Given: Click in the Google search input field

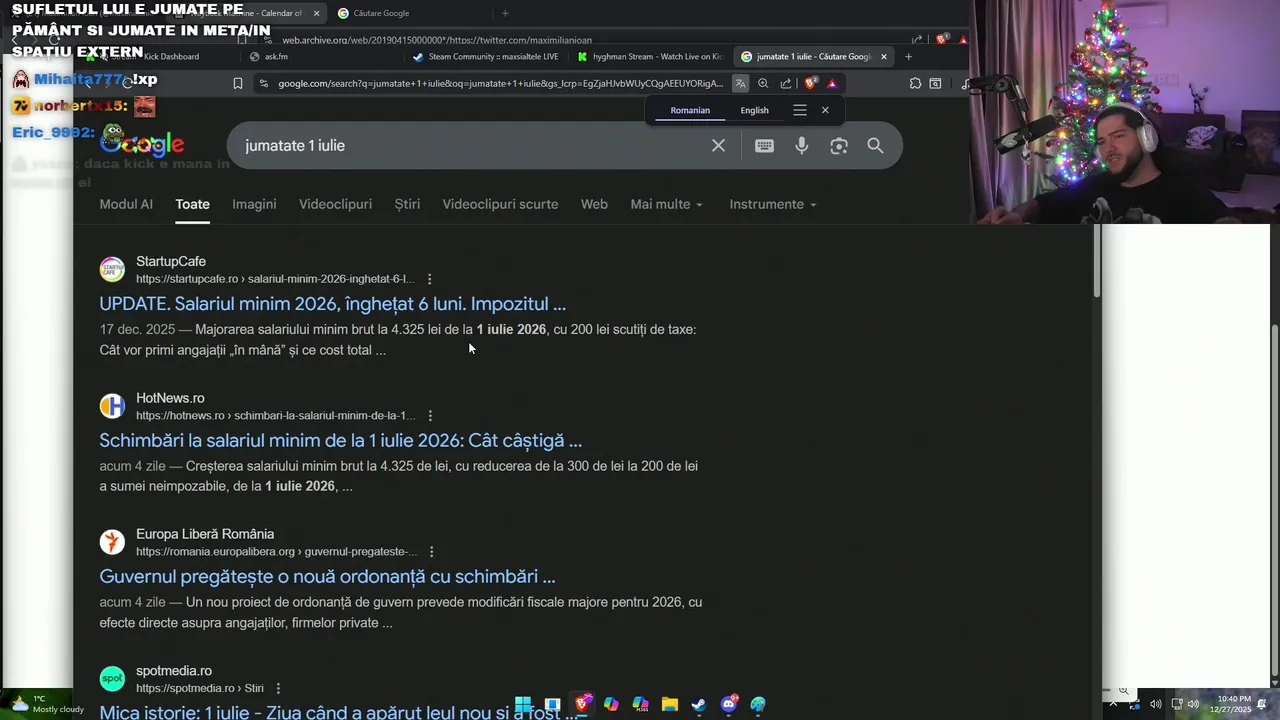Looking at the screenshot, I should [470, 146].
